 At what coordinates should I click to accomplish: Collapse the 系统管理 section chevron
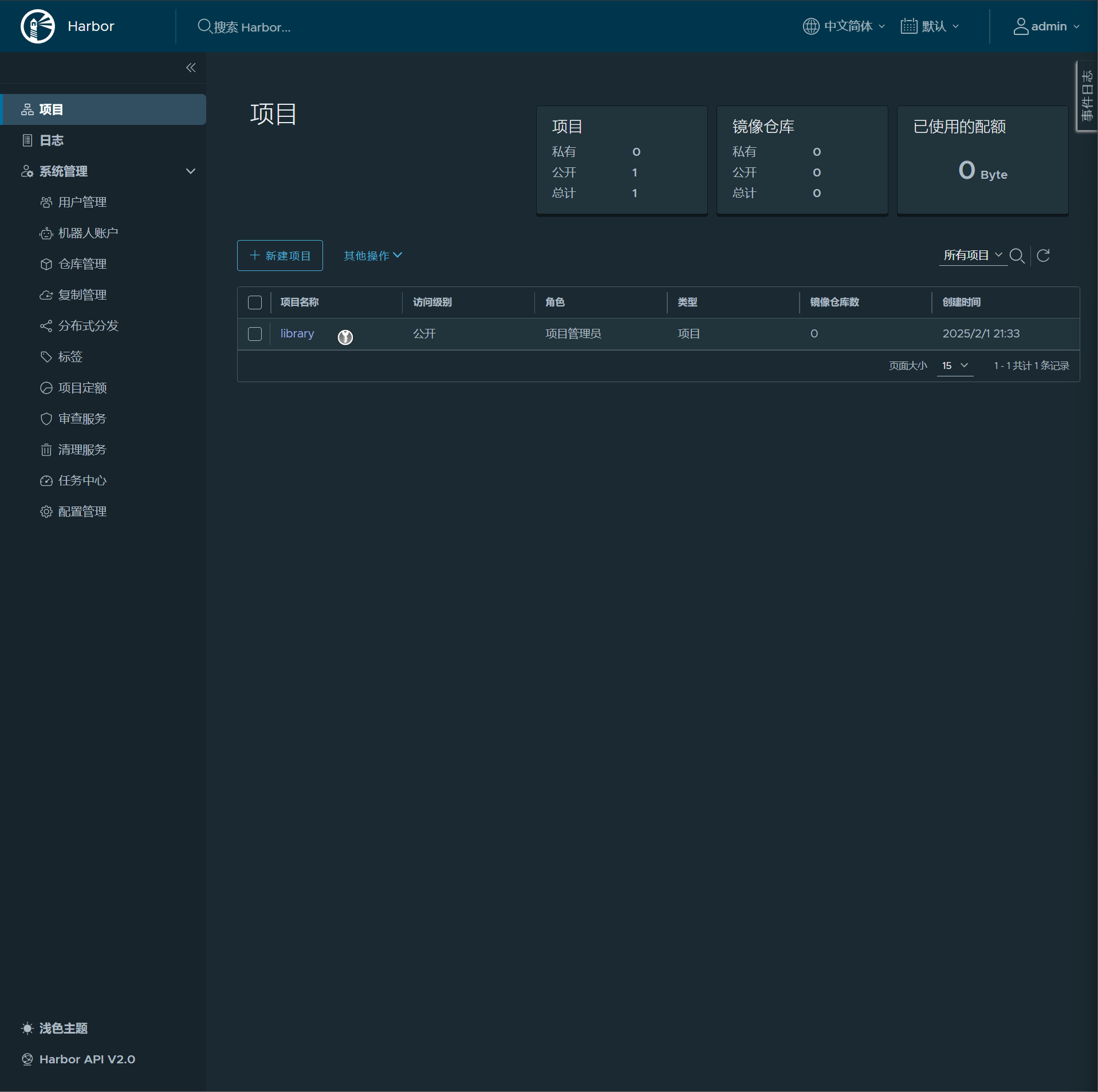[191, 171]
